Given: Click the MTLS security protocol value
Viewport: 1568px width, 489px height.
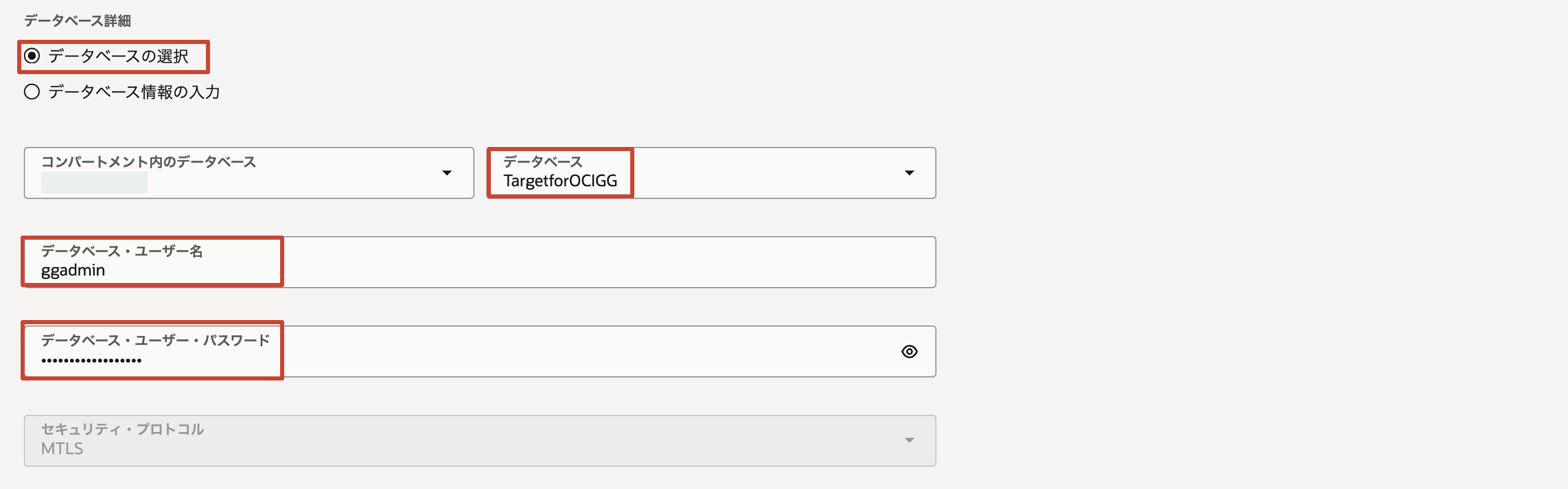Looking at the screenshot, I should [x=62, y=449].
